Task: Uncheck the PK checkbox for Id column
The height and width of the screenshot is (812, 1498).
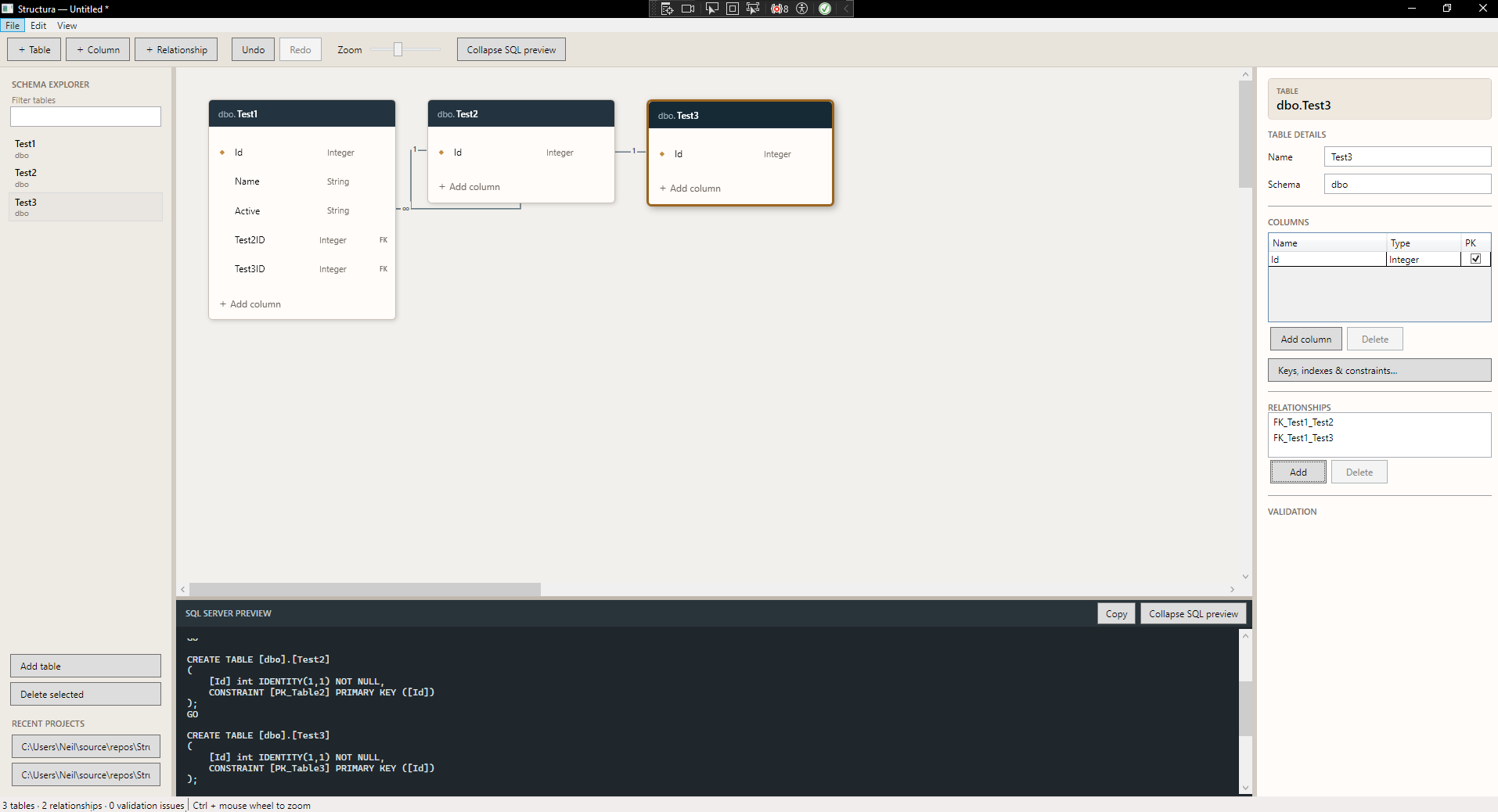Action: tap(1475, 259)
